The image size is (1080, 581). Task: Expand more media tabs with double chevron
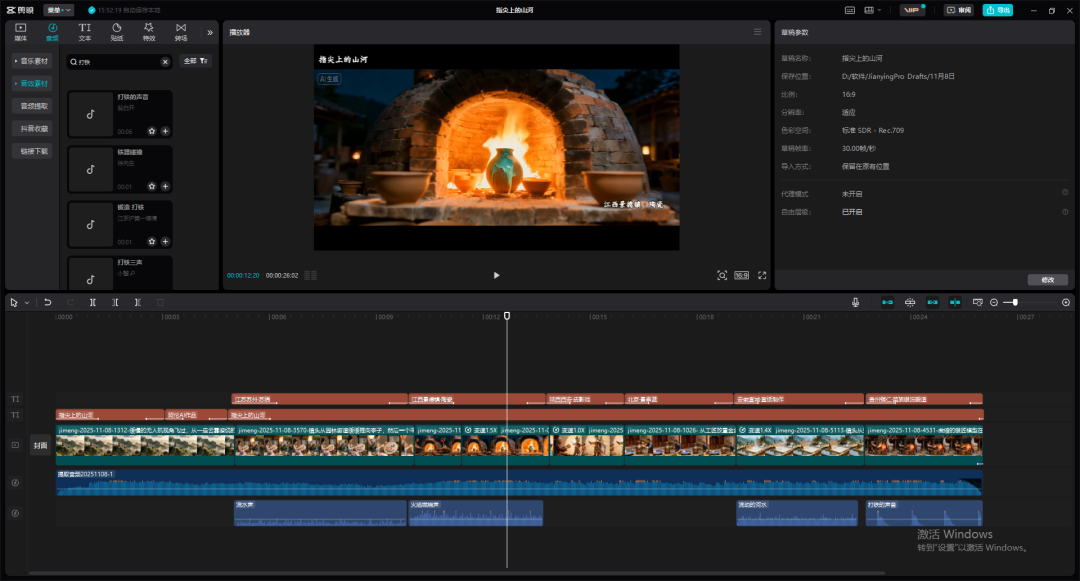[210, 32]
